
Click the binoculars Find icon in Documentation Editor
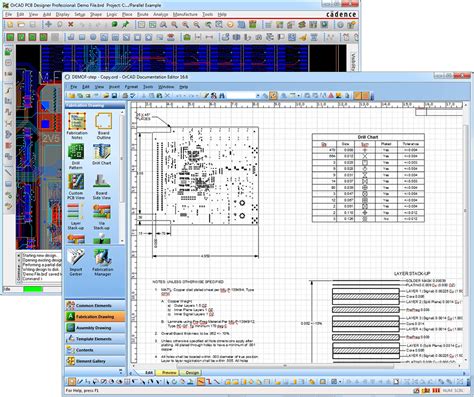pos(222,96)
